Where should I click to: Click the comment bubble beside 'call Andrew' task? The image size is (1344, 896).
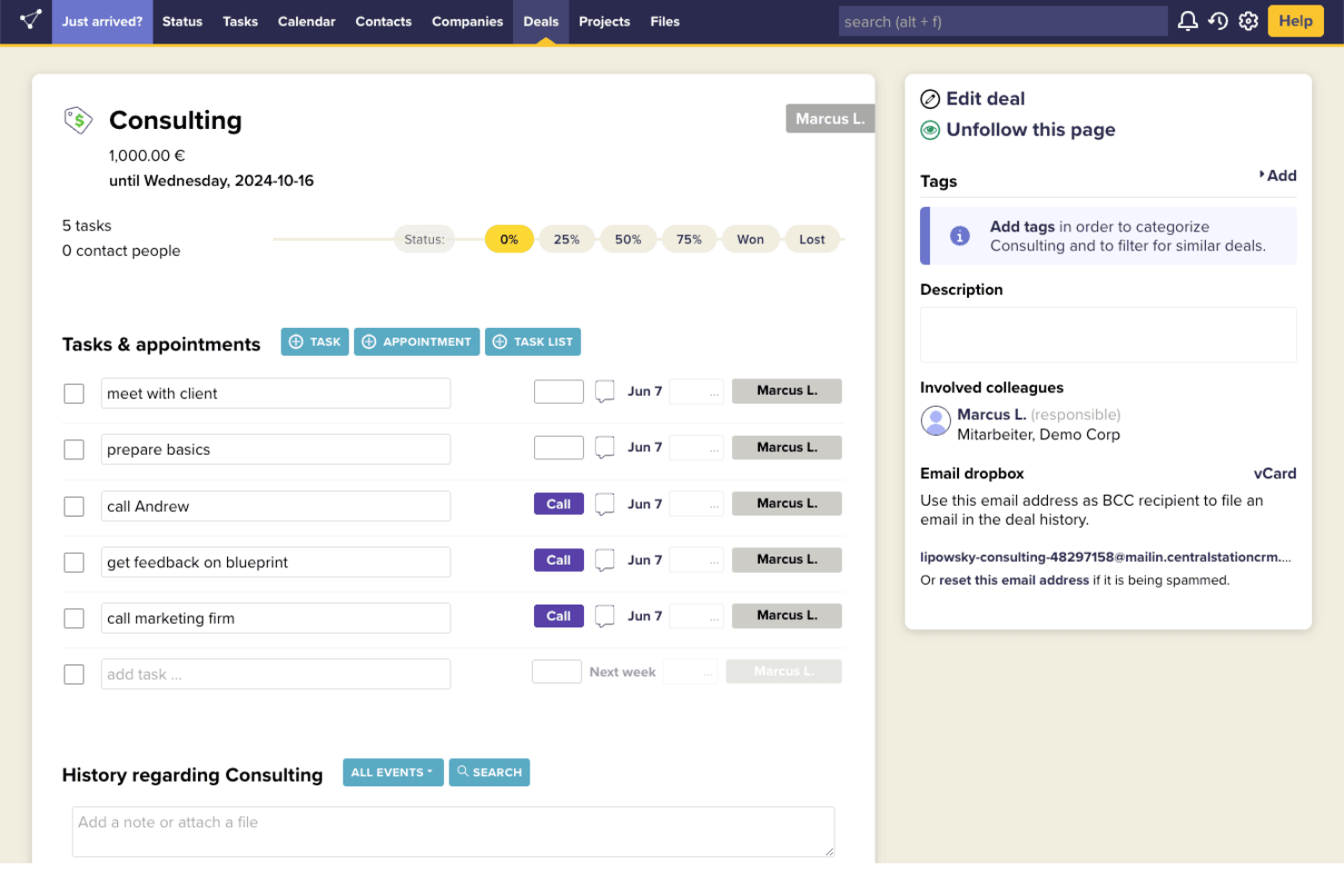[x=604, y=504]
